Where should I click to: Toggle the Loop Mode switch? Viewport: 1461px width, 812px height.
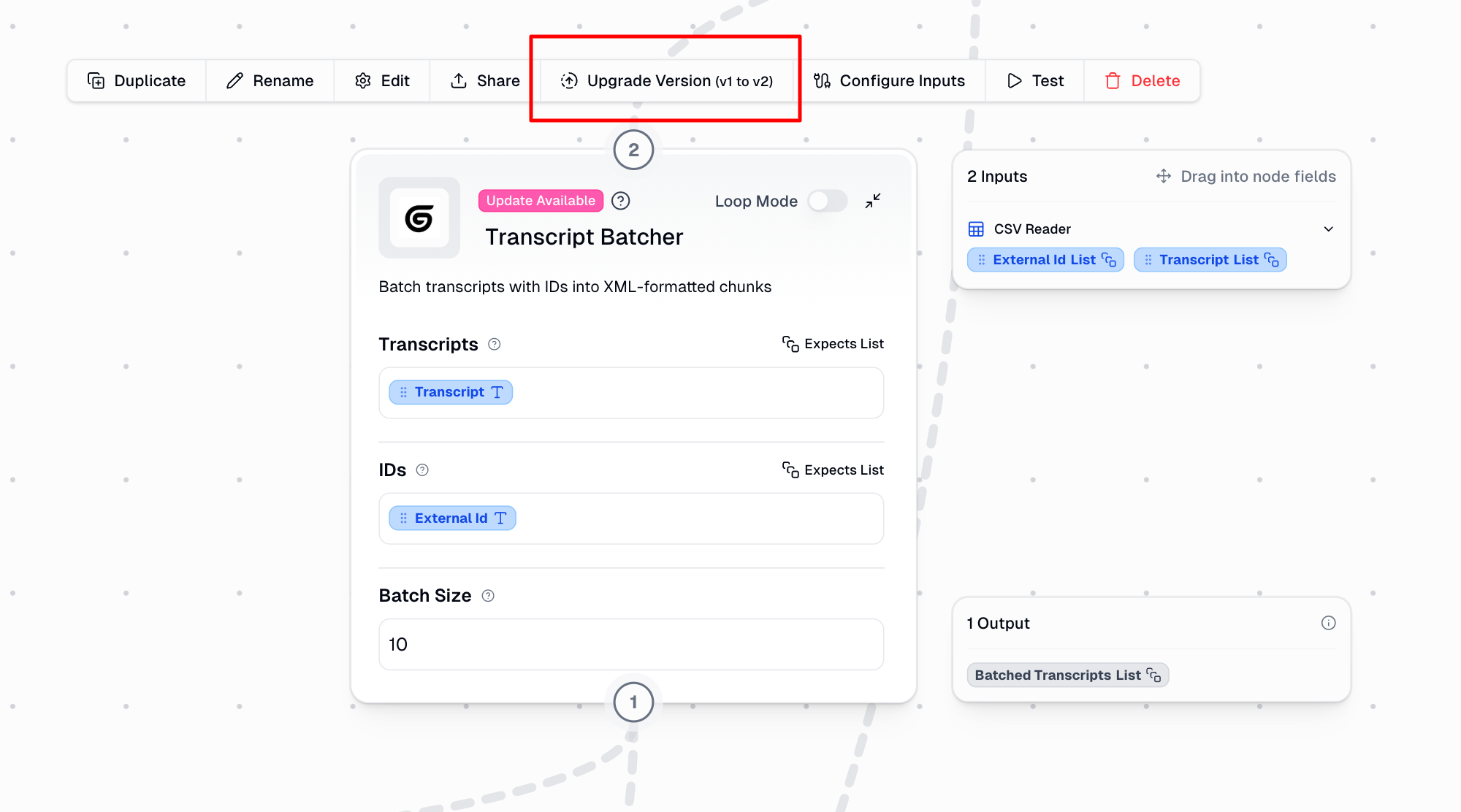pos(827,201)
